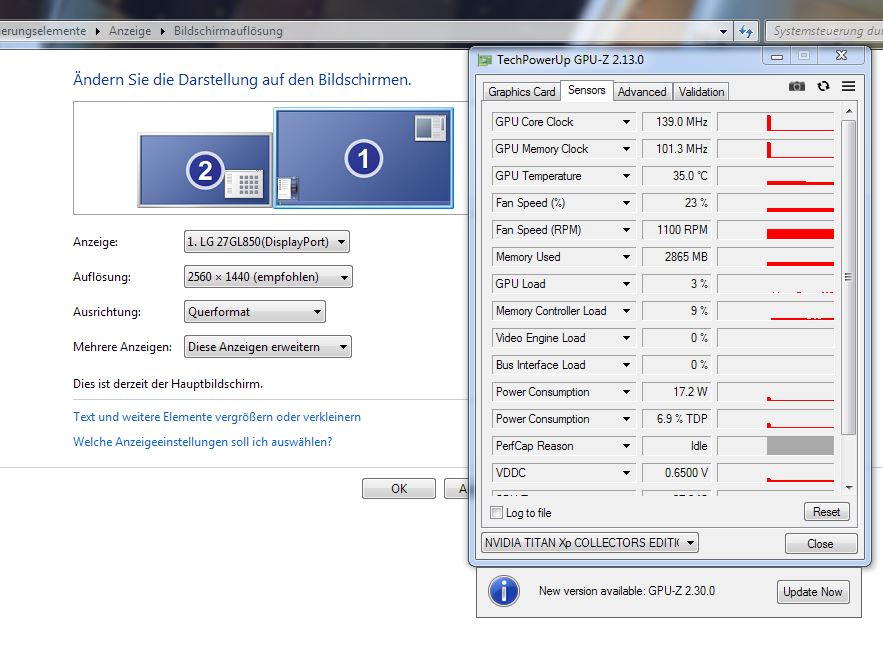Click the breadcrumb arrow before Bildschirmauflösung
883x665 pixels.
(x=163, y=32)
